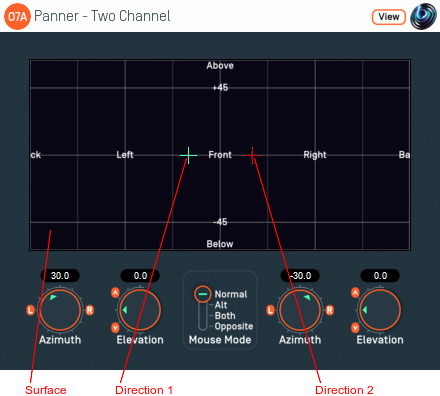Set Mouse Mode to Opposite

(234, 326)
